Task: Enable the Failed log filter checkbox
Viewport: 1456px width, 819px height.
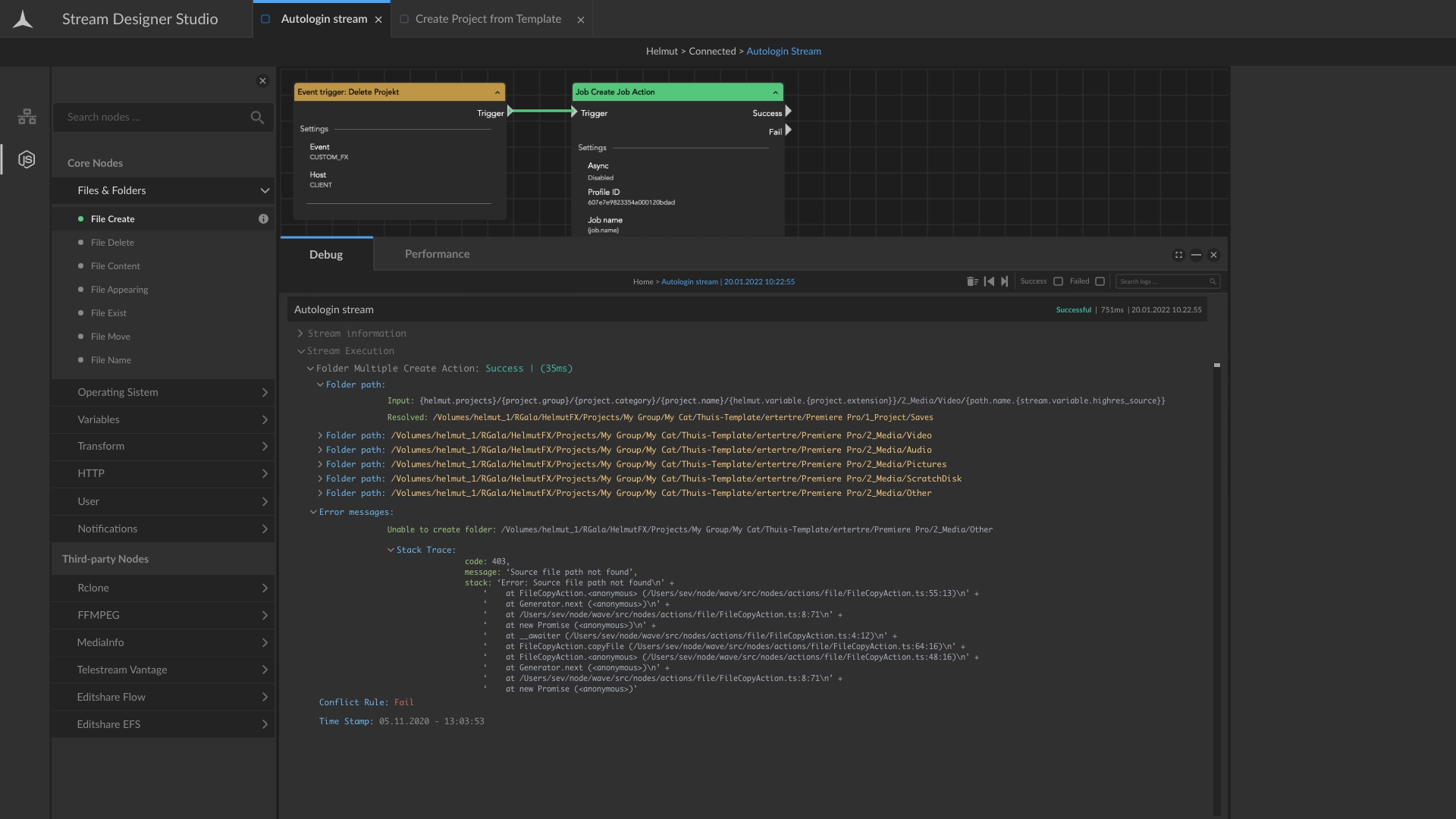Action: coord(1100,281)
